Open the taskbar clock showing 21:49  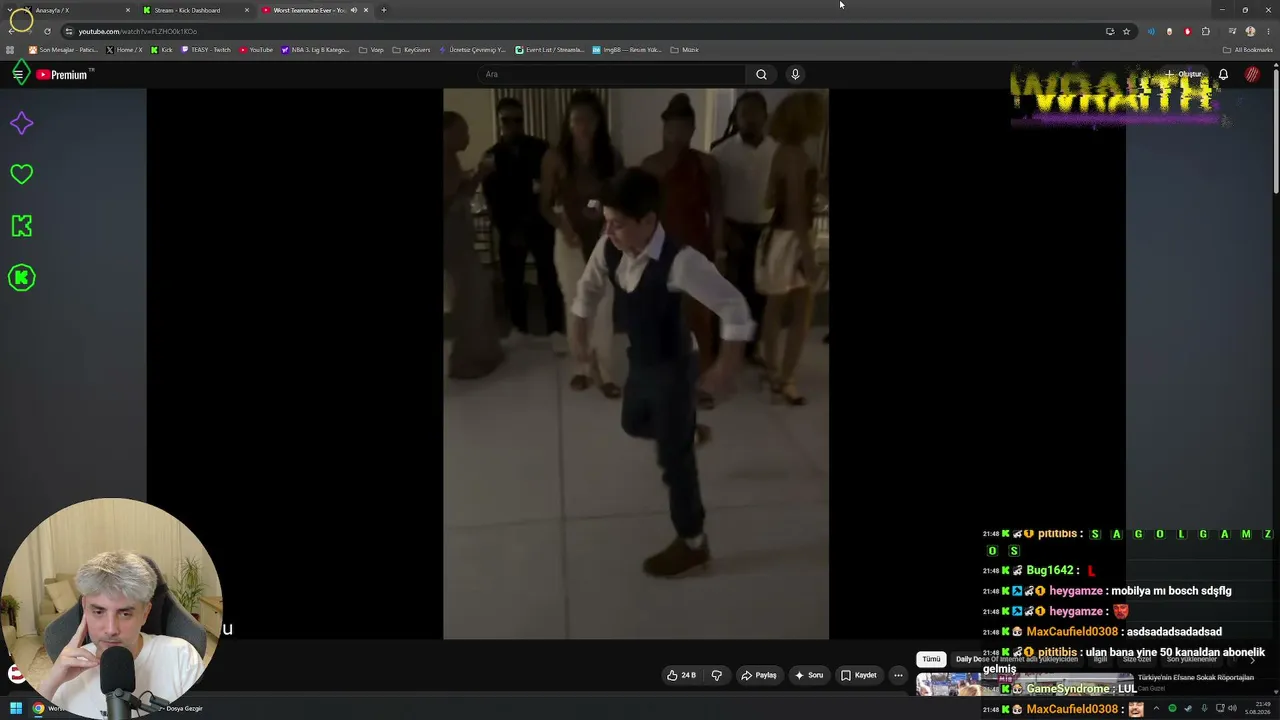click(1256, 708)
